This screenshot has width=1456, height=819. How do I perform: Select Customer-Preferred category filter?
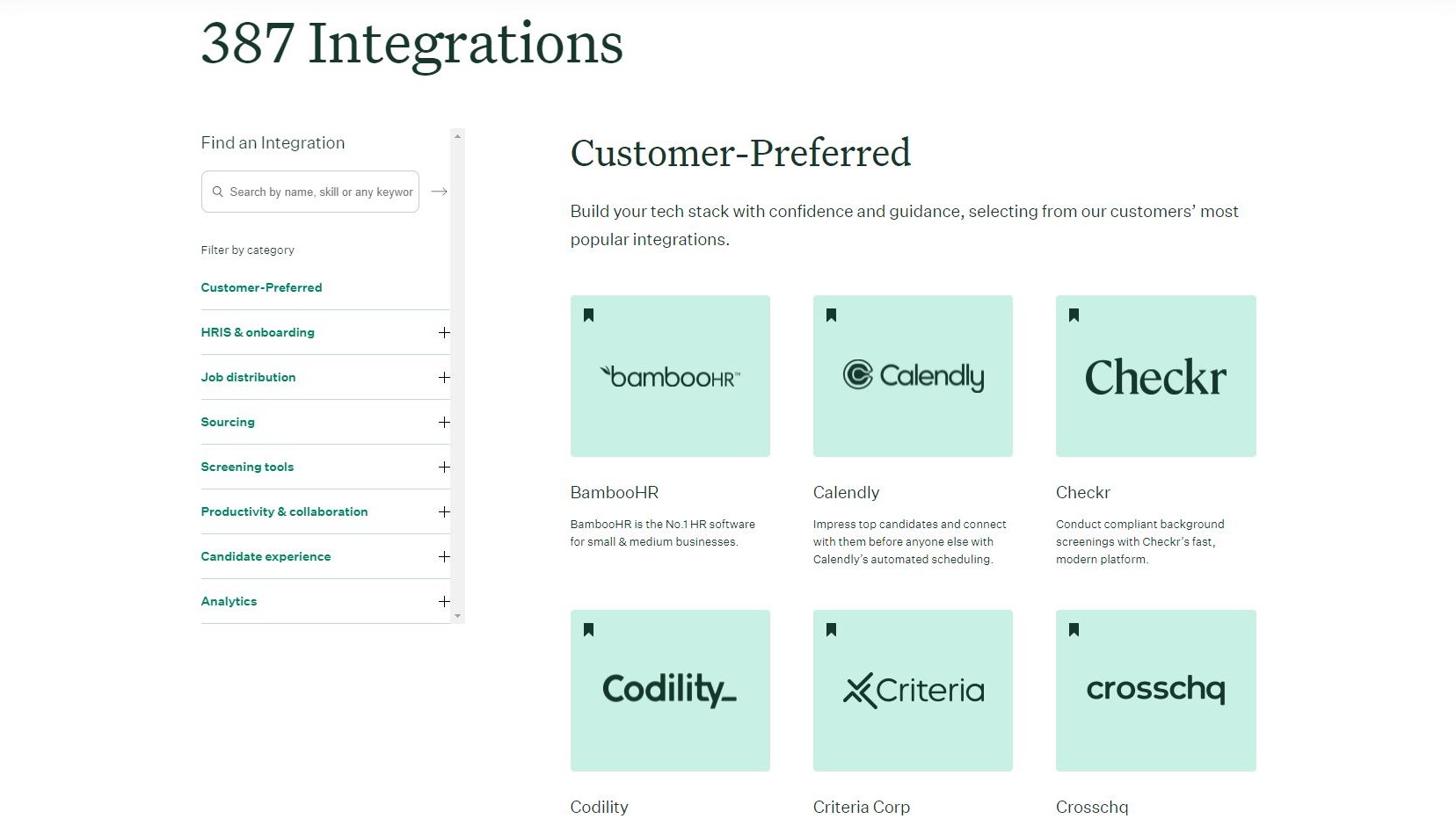tap(261, 287)
